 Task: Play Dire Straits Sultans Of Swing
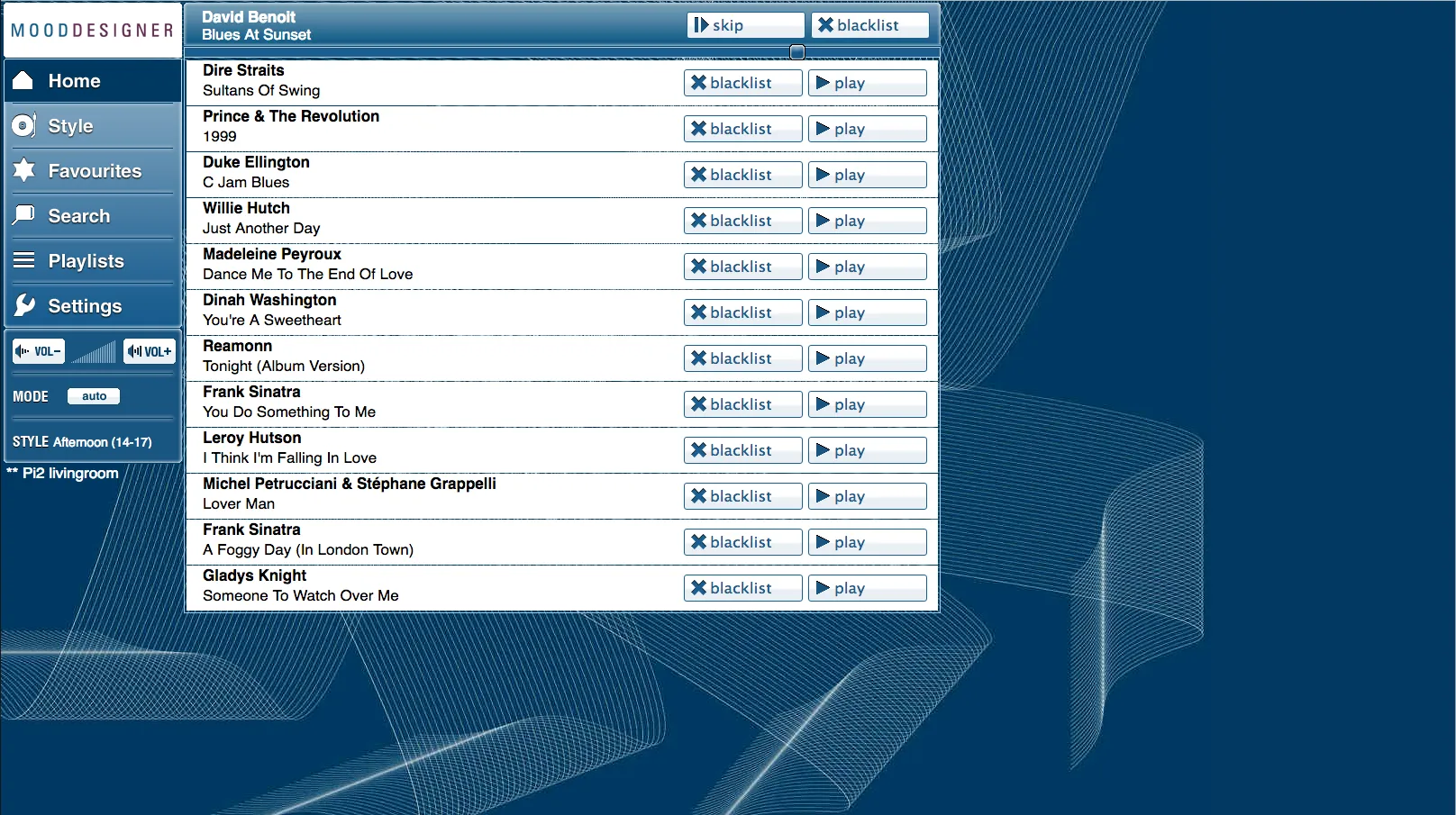(868, 83)
